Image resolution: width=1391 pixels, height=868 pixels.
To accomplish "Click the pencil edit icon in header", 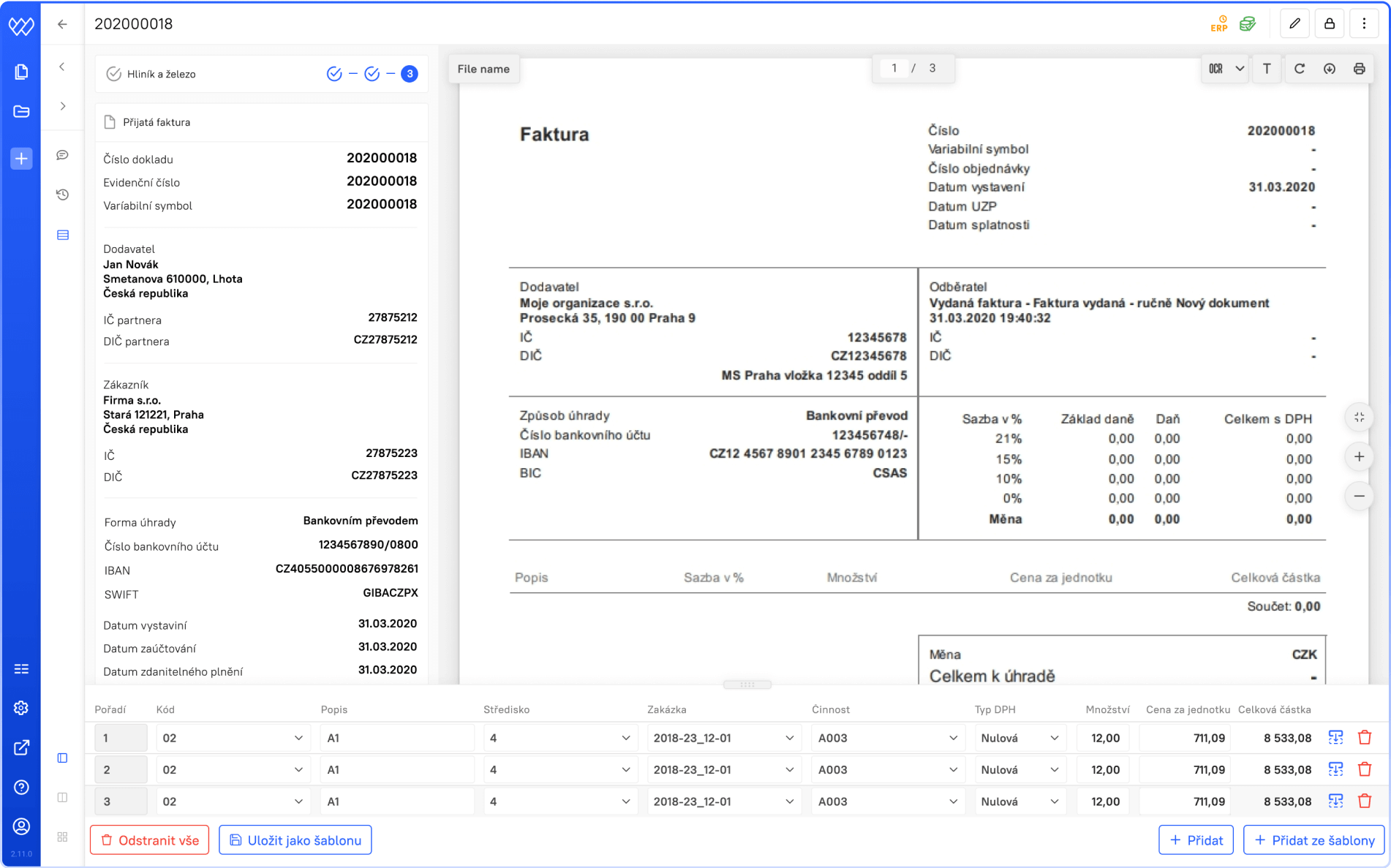I will click(x=1294, y=24).
